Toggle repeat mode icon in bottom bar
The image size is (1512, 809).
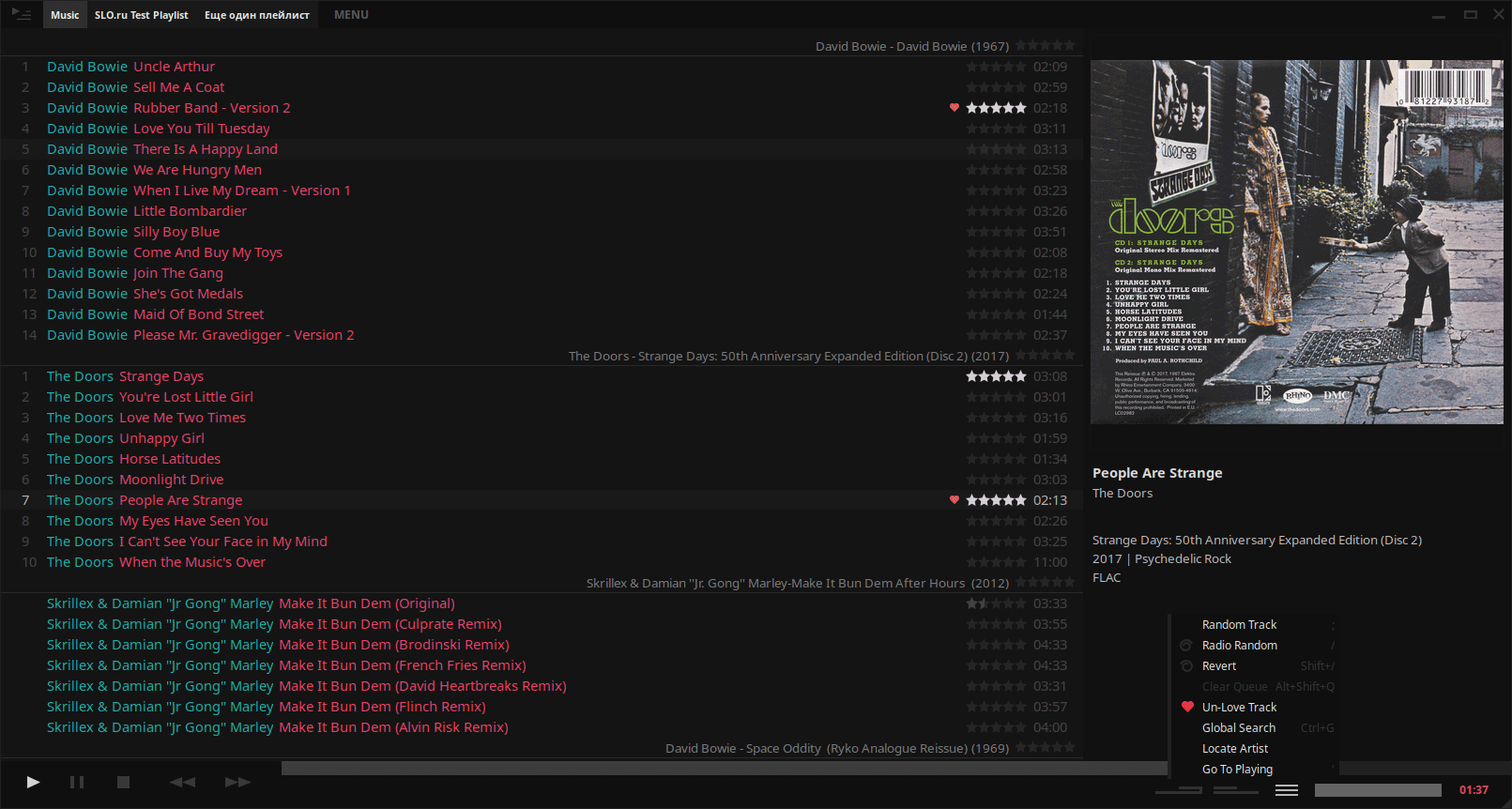coord(1178,791)
